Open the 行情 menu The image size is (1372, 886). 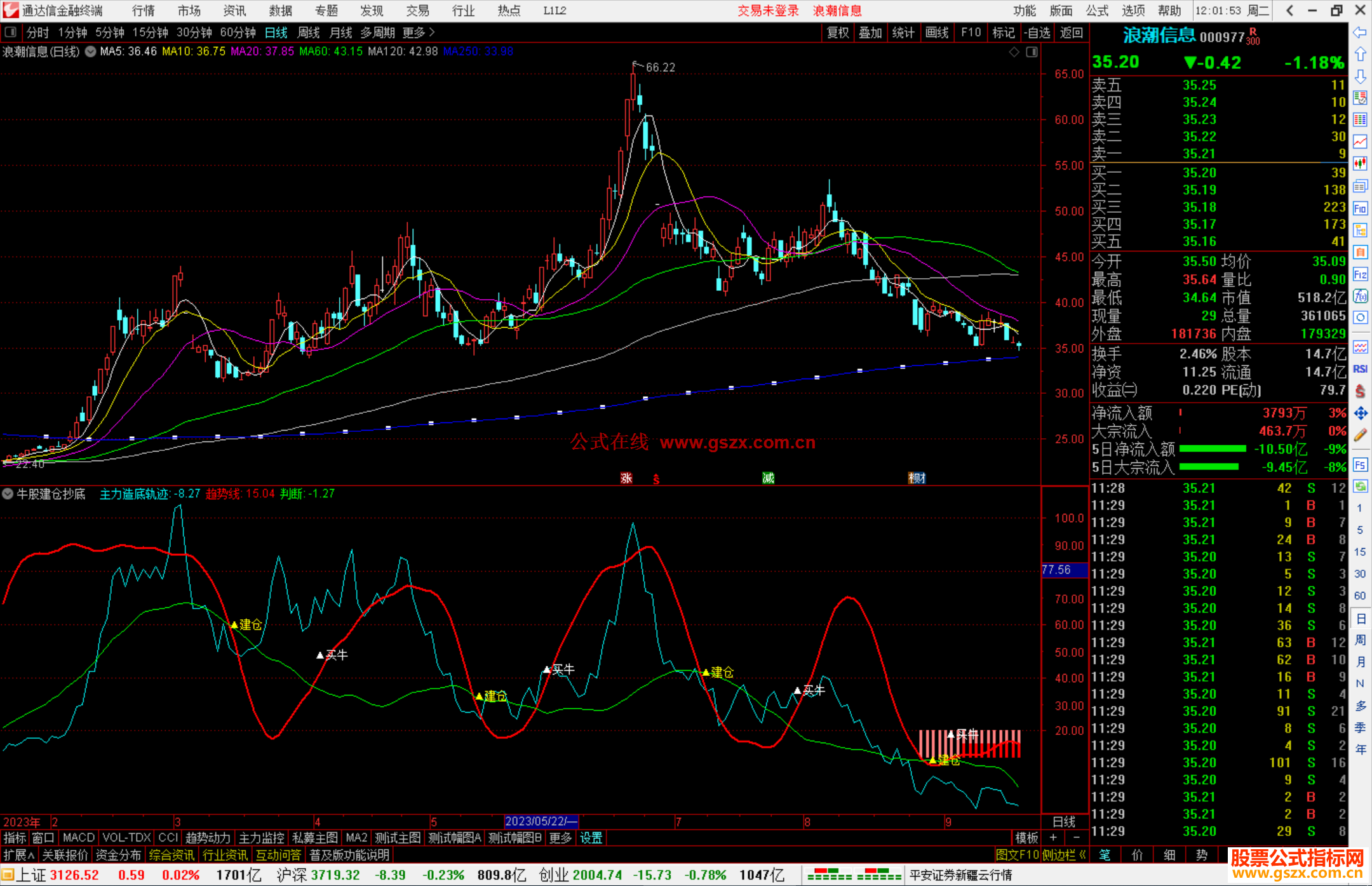144,10
